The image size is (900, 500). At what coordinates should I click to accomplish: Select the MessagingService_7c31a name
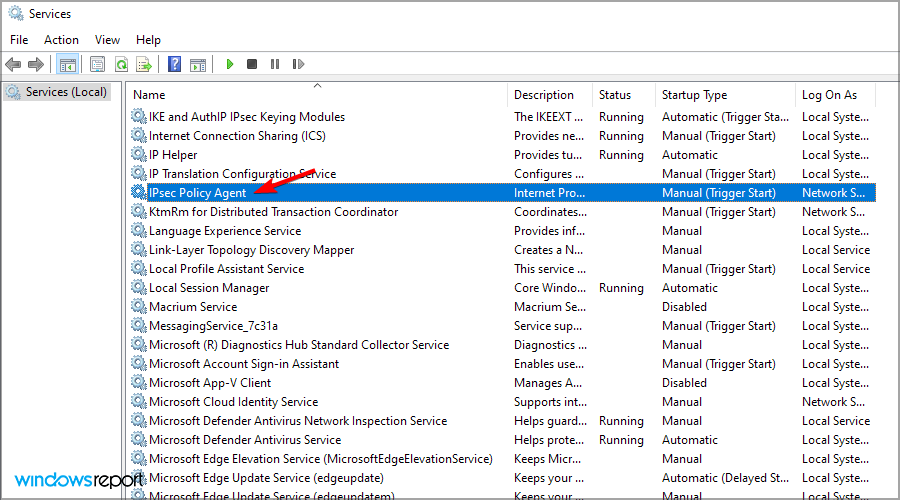pyautogui.click(x=213, y=326)
